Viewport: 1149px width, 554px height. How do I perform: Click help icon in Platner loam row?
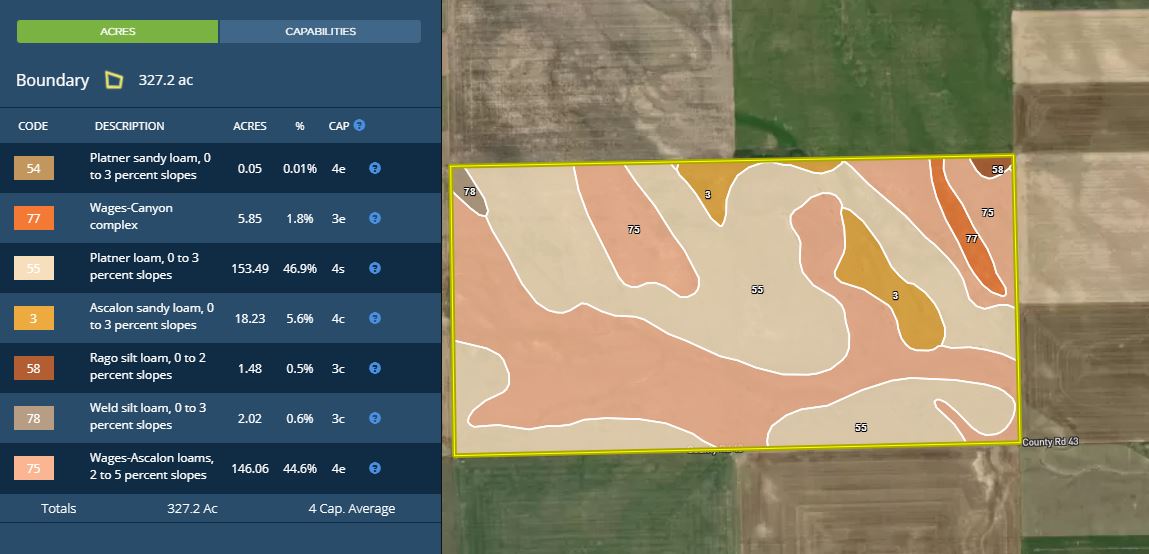click(375, 268)
